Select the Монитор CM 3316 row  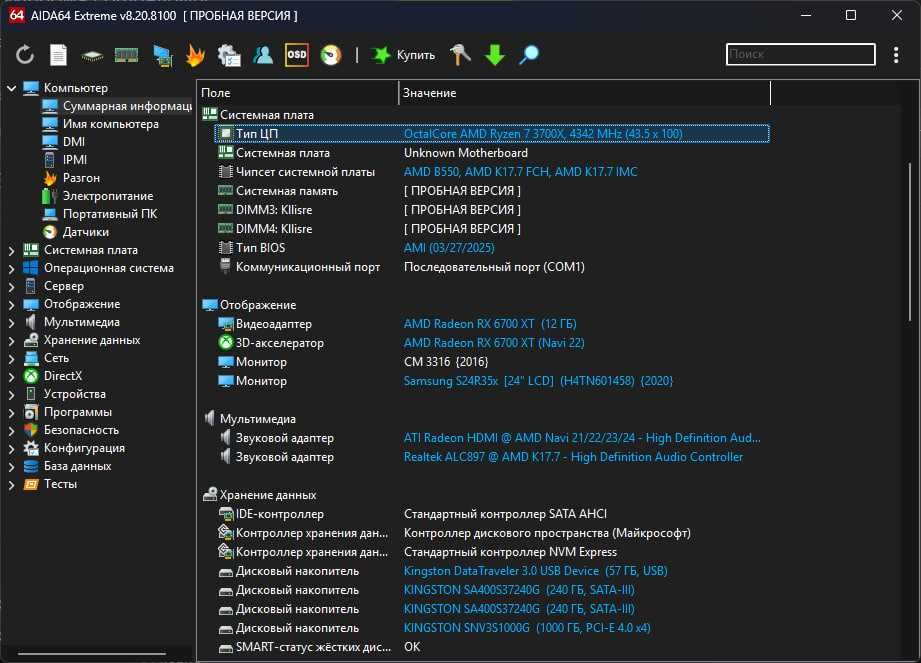[x=492, y=362]
